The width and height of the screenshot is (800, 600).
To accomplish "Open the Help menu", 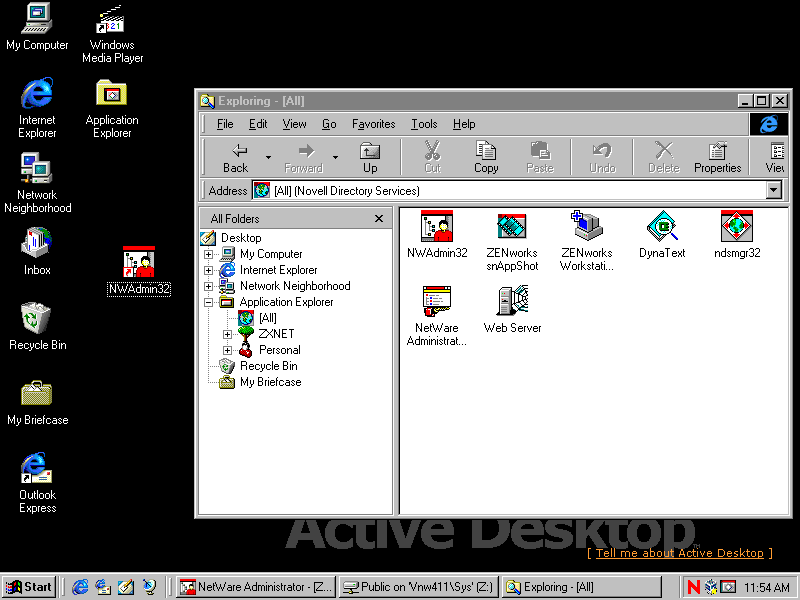I will coord(464,124).
